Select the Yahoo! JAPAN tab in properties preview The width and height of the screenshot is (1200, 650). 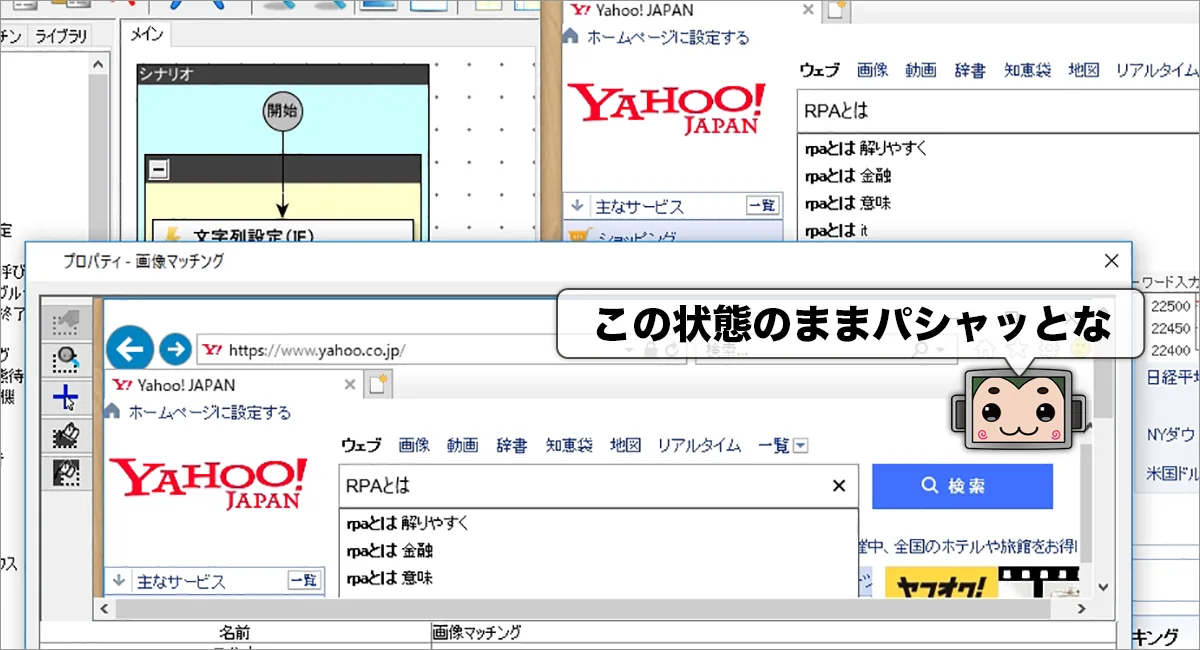point(232,385)
